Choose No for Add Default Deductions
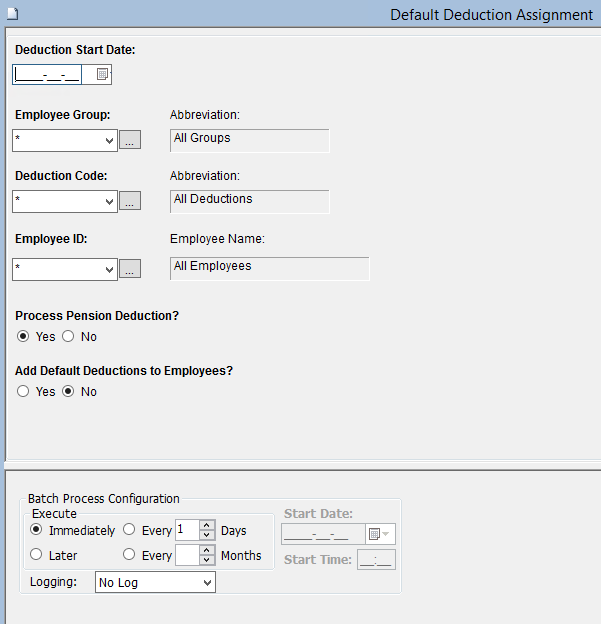 click(x=69, y=391)
